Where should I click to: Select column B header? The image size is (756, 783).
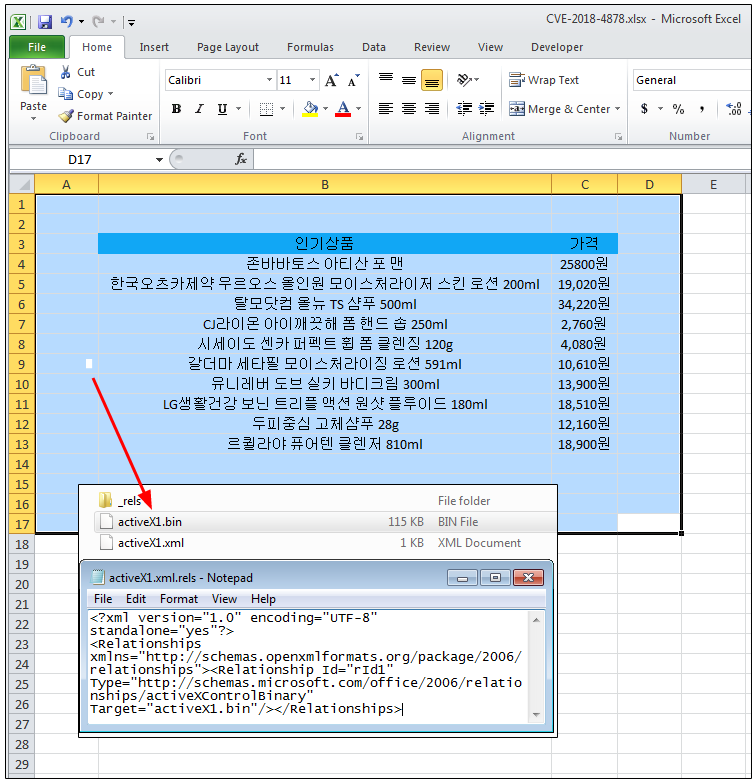(325, 185)
